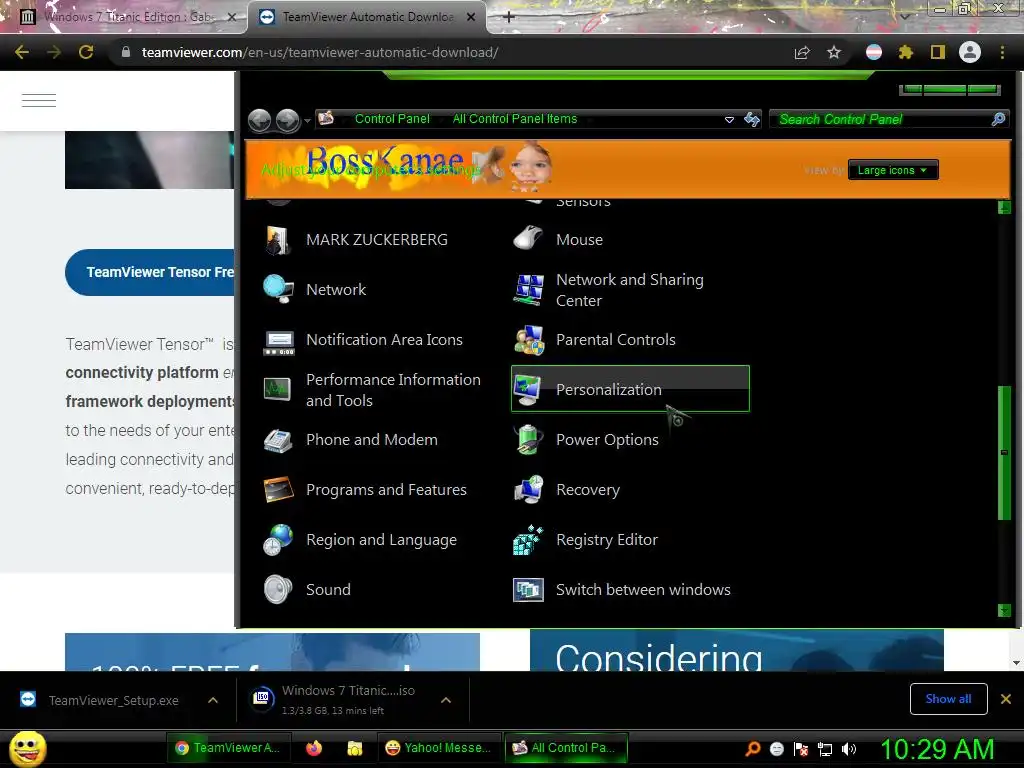Viewport: 1024px width, 768px height.
Task: Open Chrome side panel icon
Action: (x=938, y=52)
